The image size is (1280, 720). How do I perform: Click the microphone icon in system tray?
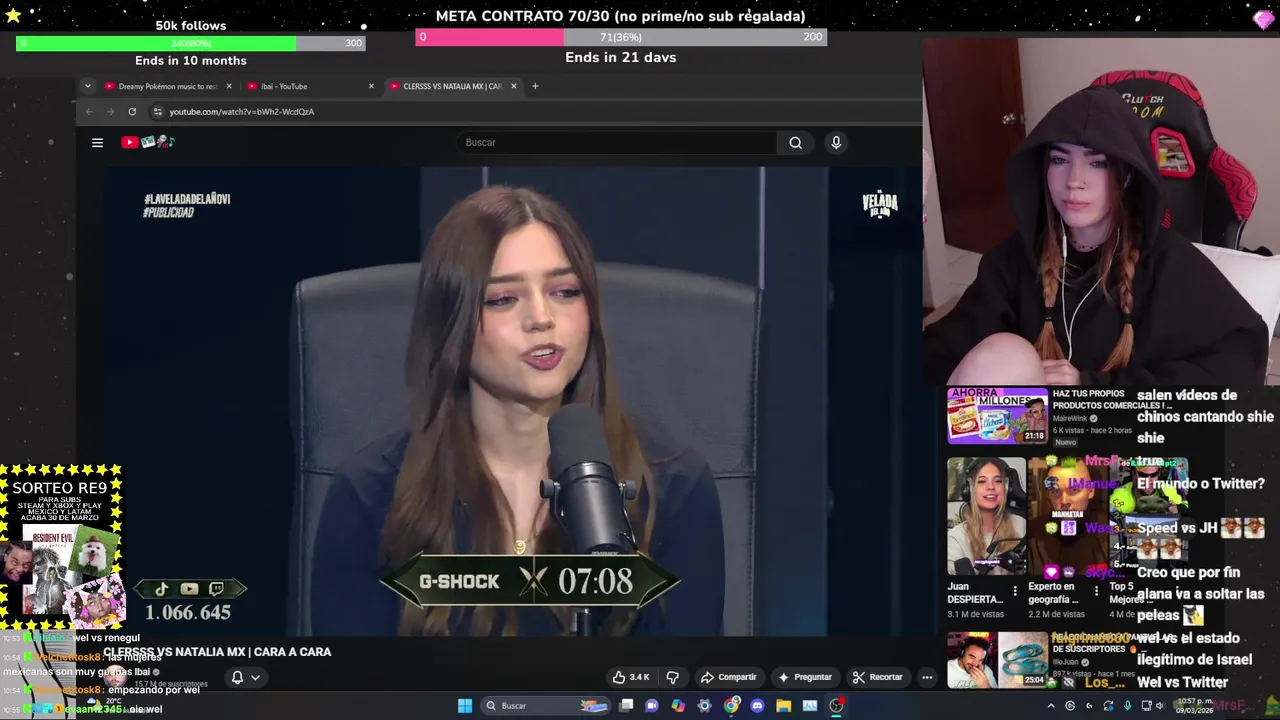(x=1127, y=706)
